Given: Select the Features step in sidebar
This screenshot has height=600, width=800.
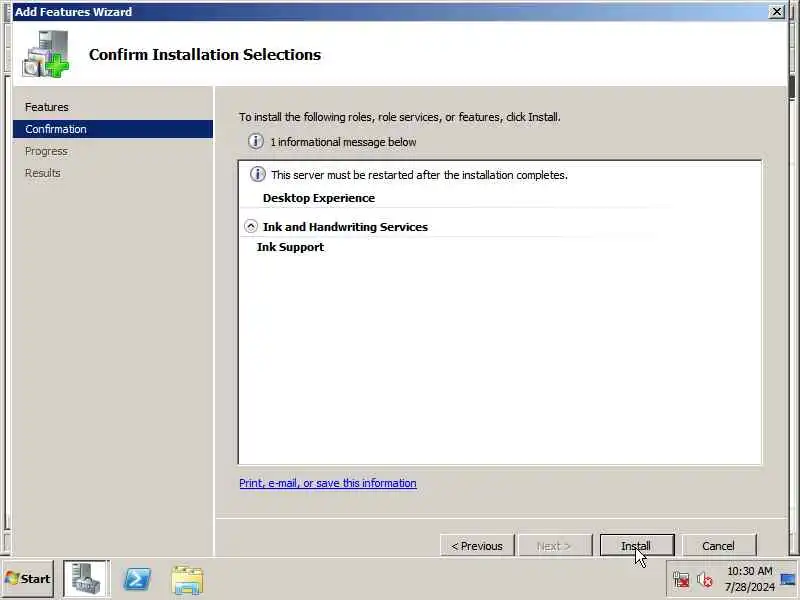Looking at the screenshot, I should (x=46, y=107).
